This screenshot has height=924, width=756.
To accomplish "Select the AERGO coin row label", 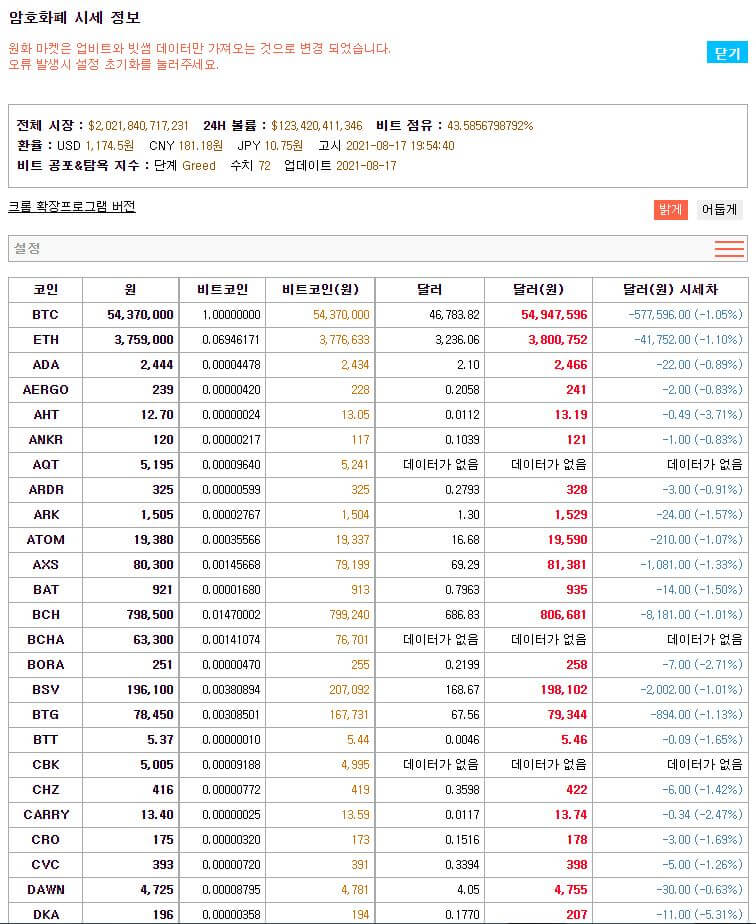I will pyautogui.click(x=45, y=390).
